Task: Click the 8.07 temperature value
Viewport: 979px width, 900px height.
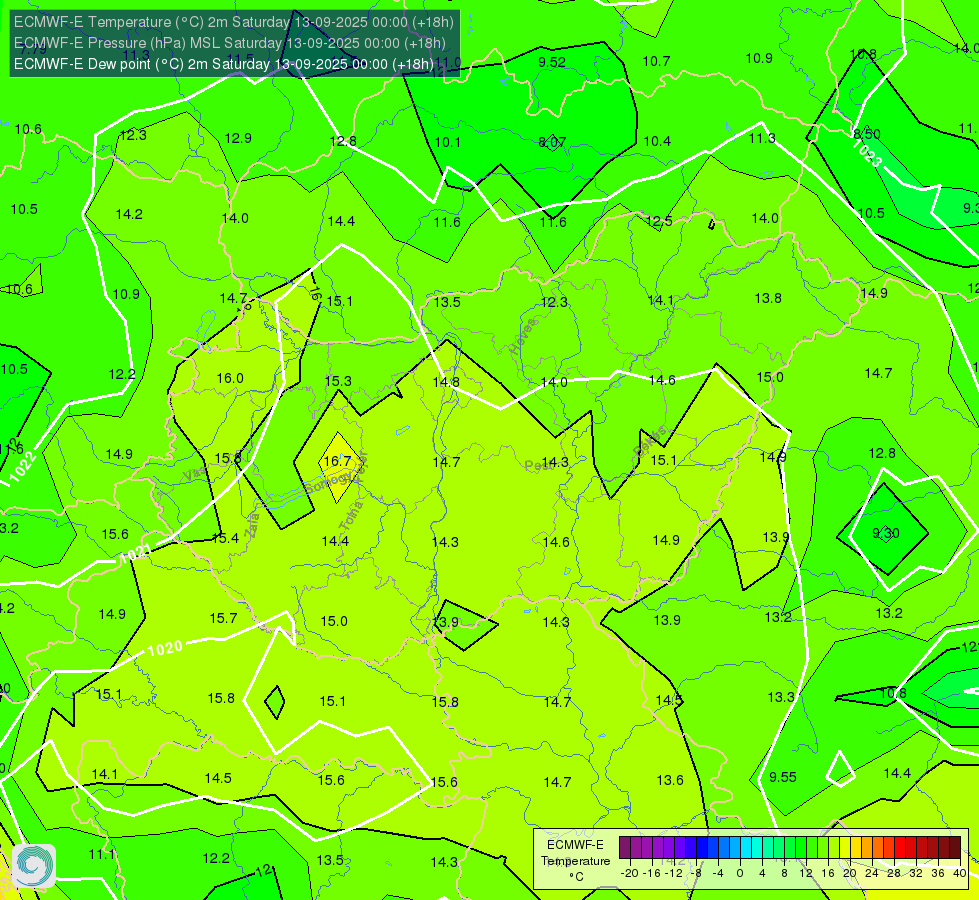Action: (552, 142)
